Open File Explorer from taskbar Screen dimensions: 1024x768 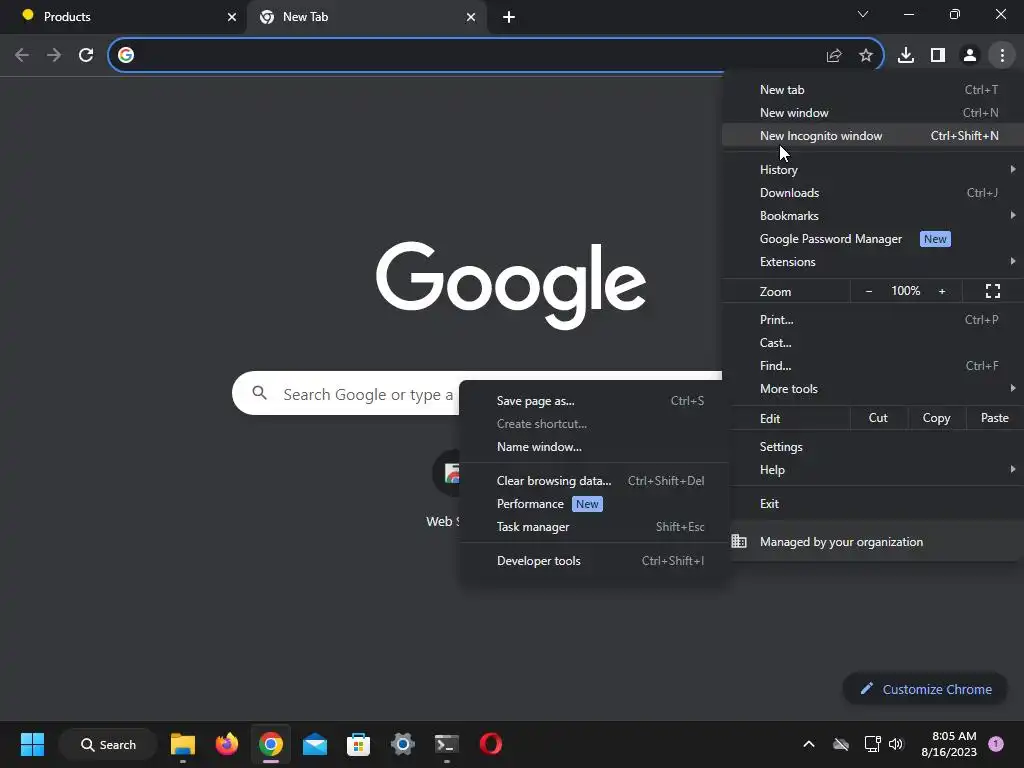pyautogui.click(x=183, y=744)
